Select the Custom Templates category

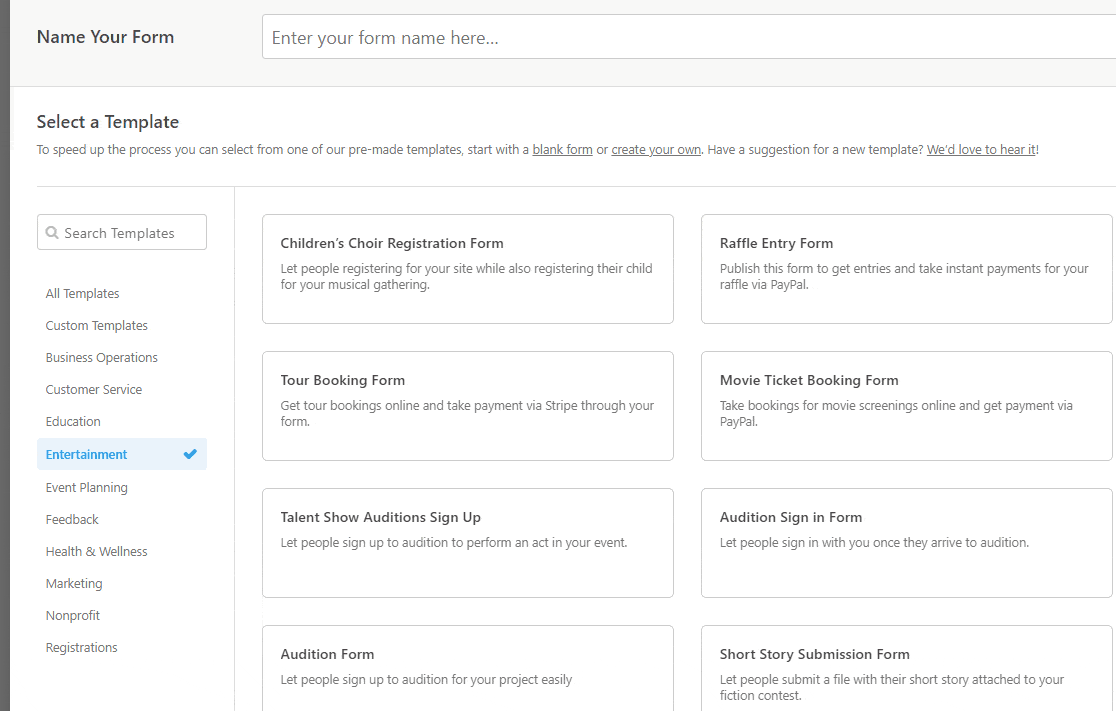click(x=97, y=325)
